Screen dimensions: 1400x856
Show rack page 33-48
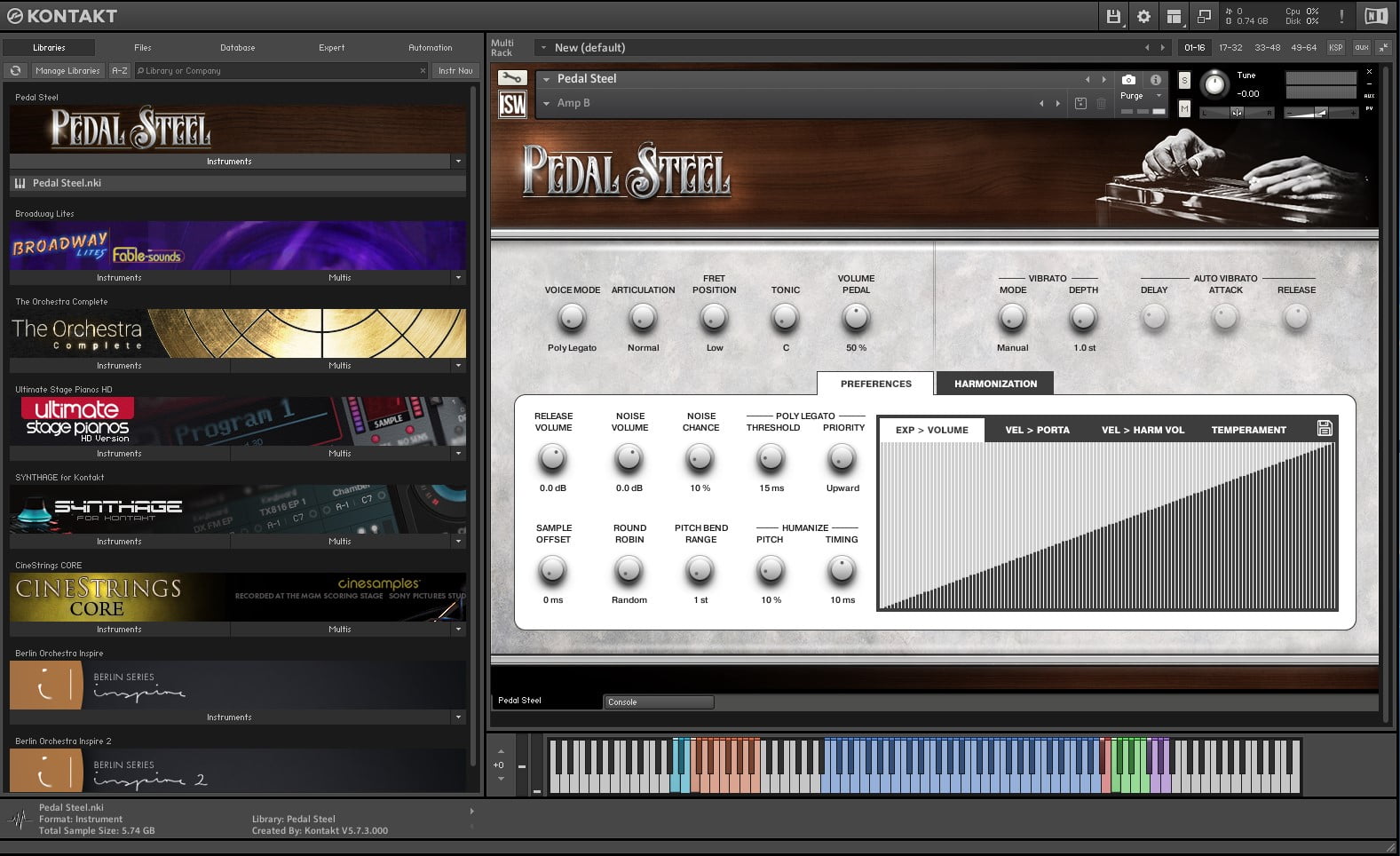1267,48
